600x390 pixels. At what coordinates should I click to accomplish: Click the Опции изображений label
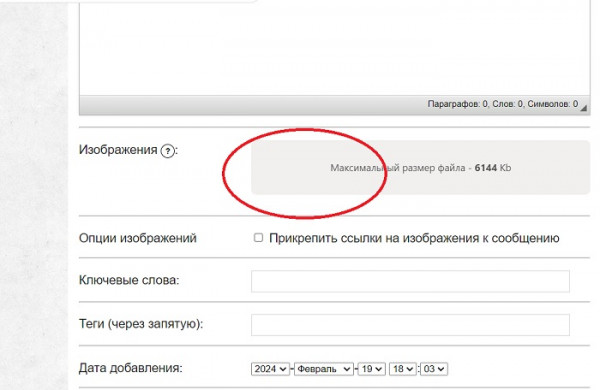(x=138, y=238)
